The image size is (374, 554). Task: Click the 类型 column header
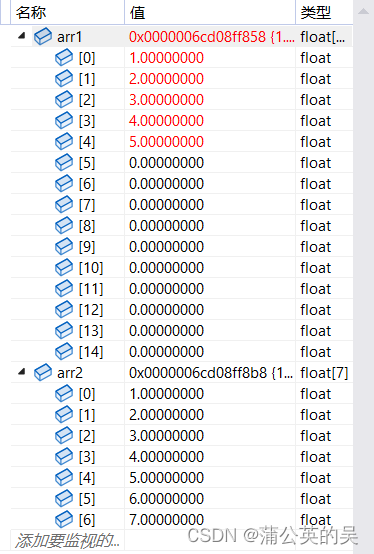(x=324, y=13)
